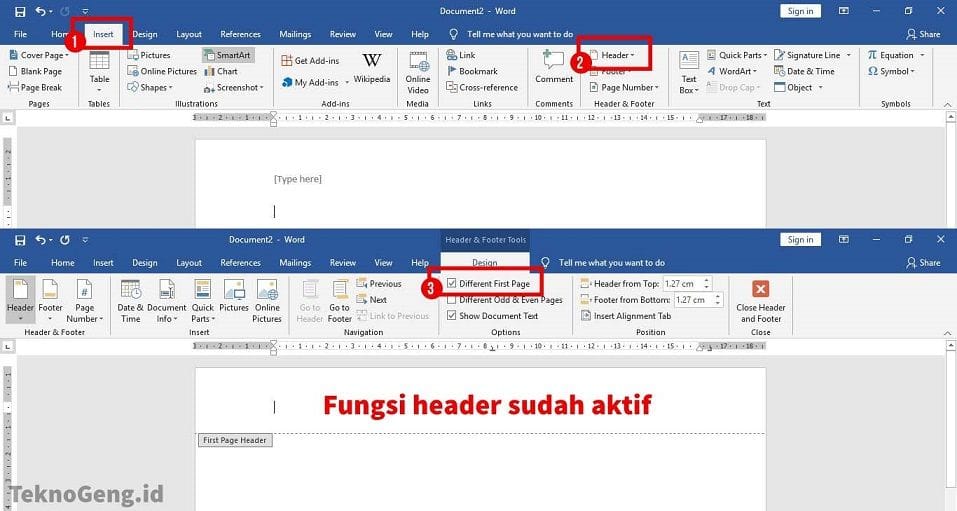The width and height of the screenshot is (957, 511).
Task: Click the Redo icon in Header & Footer Tools window
Action: [65, 240]
